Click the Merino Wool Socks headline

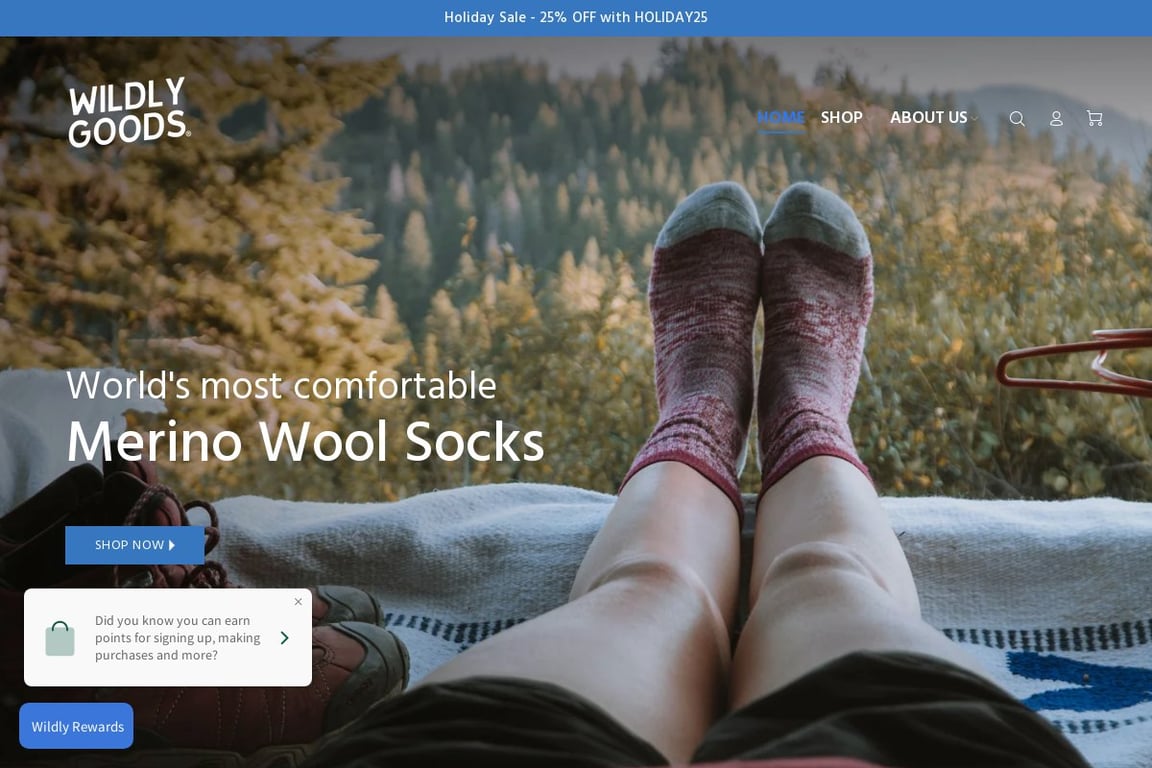click(x=306, y=442)
